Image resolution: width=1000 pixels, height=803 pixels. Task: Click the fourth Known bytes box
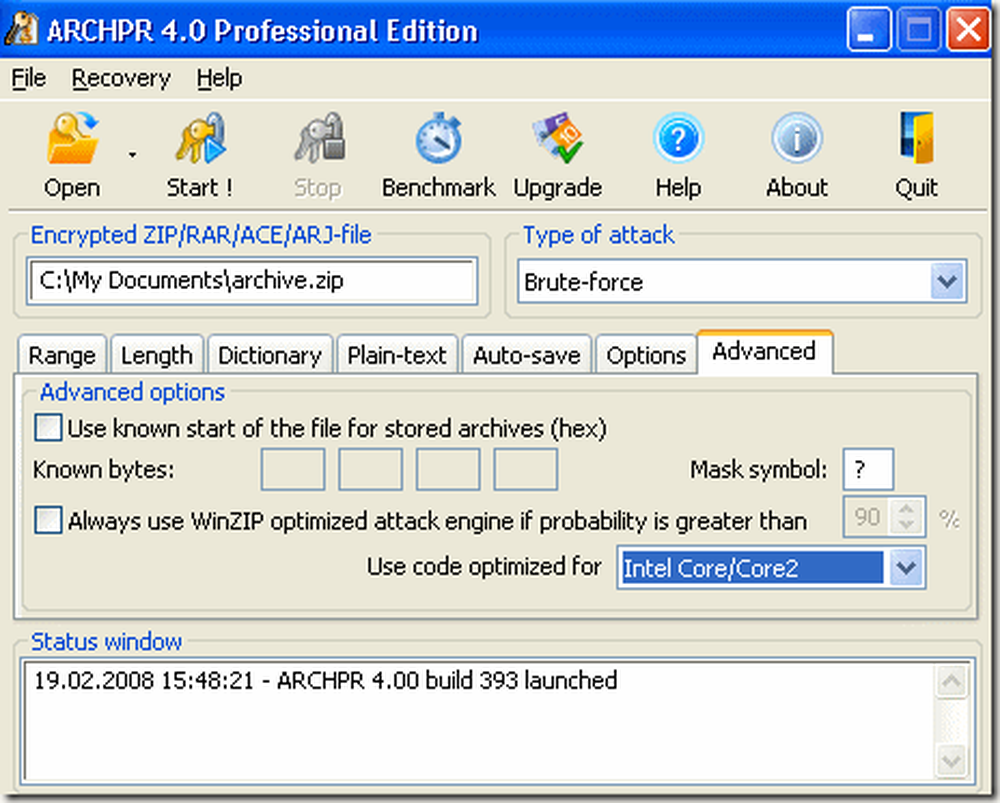(526, 469)
